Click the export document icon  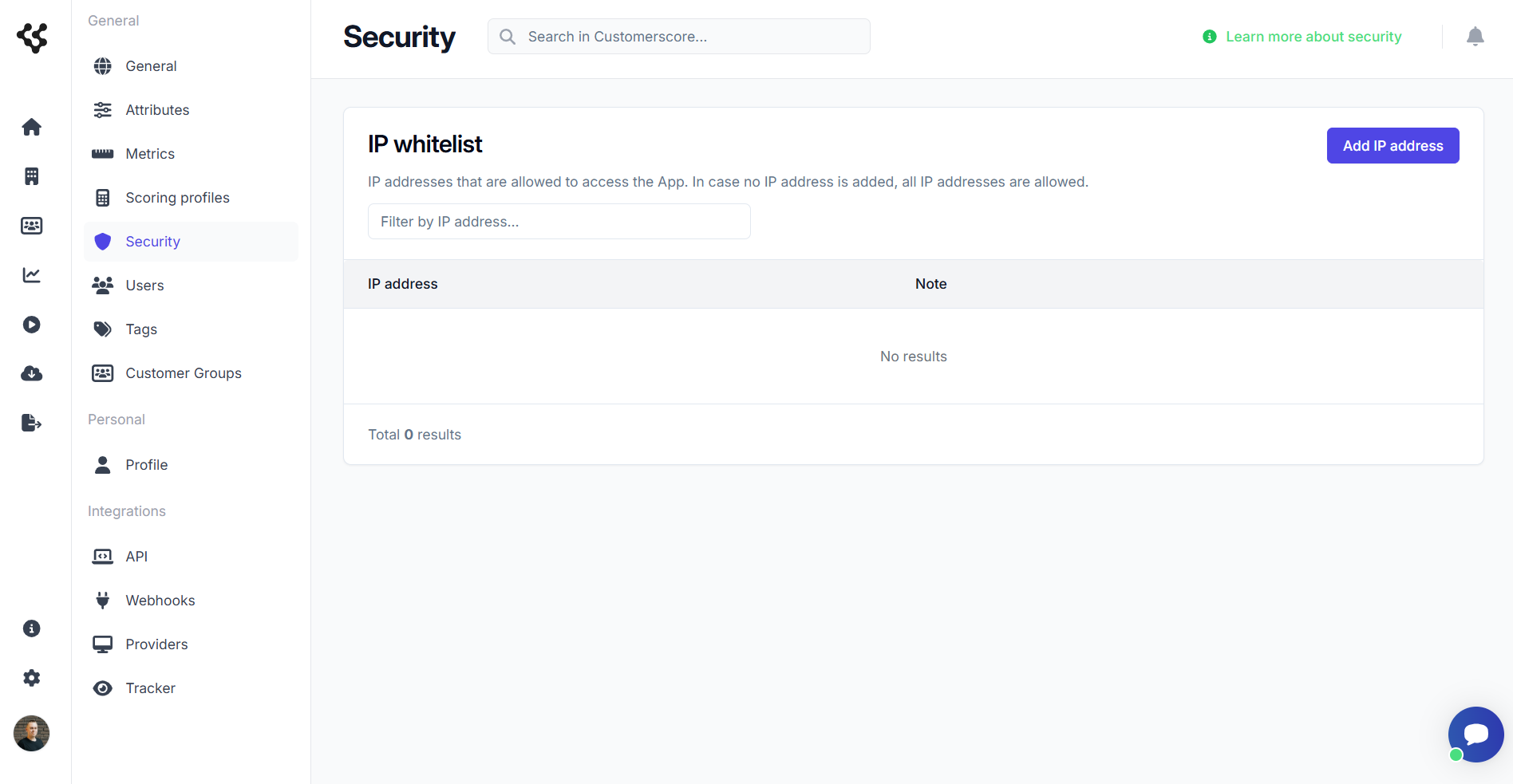pos(31,423)
